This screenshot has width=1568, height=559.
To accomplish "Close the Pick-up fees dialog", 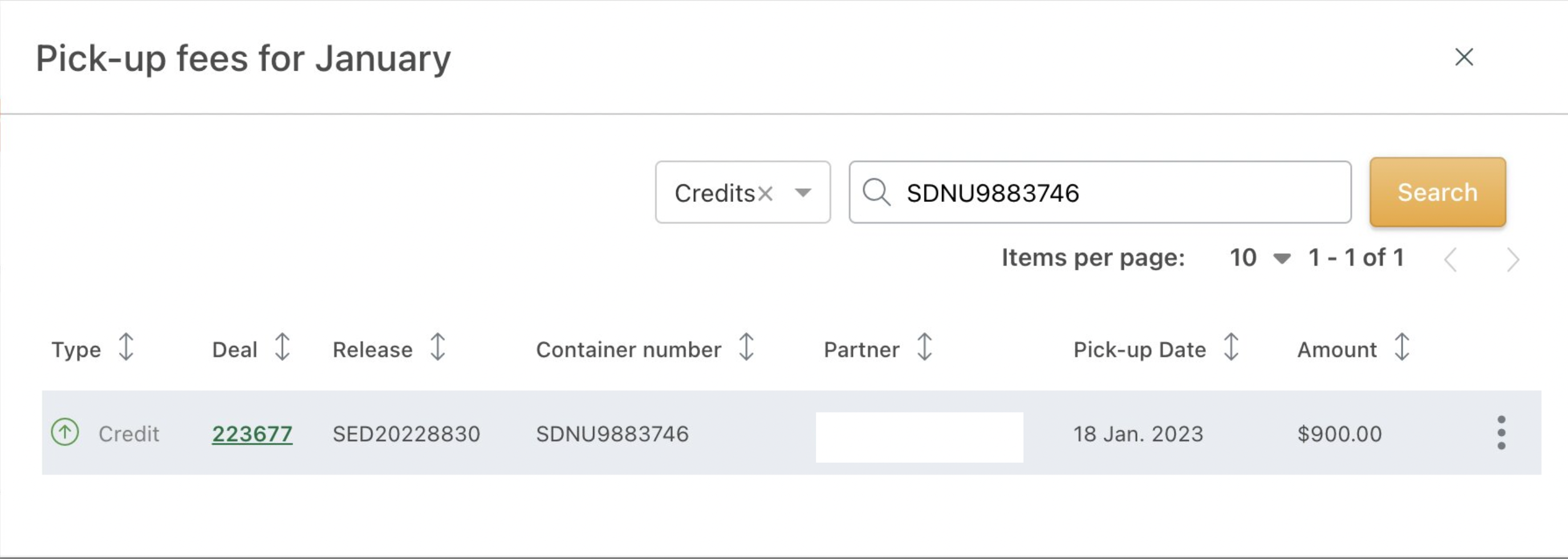I will 1464,57.
